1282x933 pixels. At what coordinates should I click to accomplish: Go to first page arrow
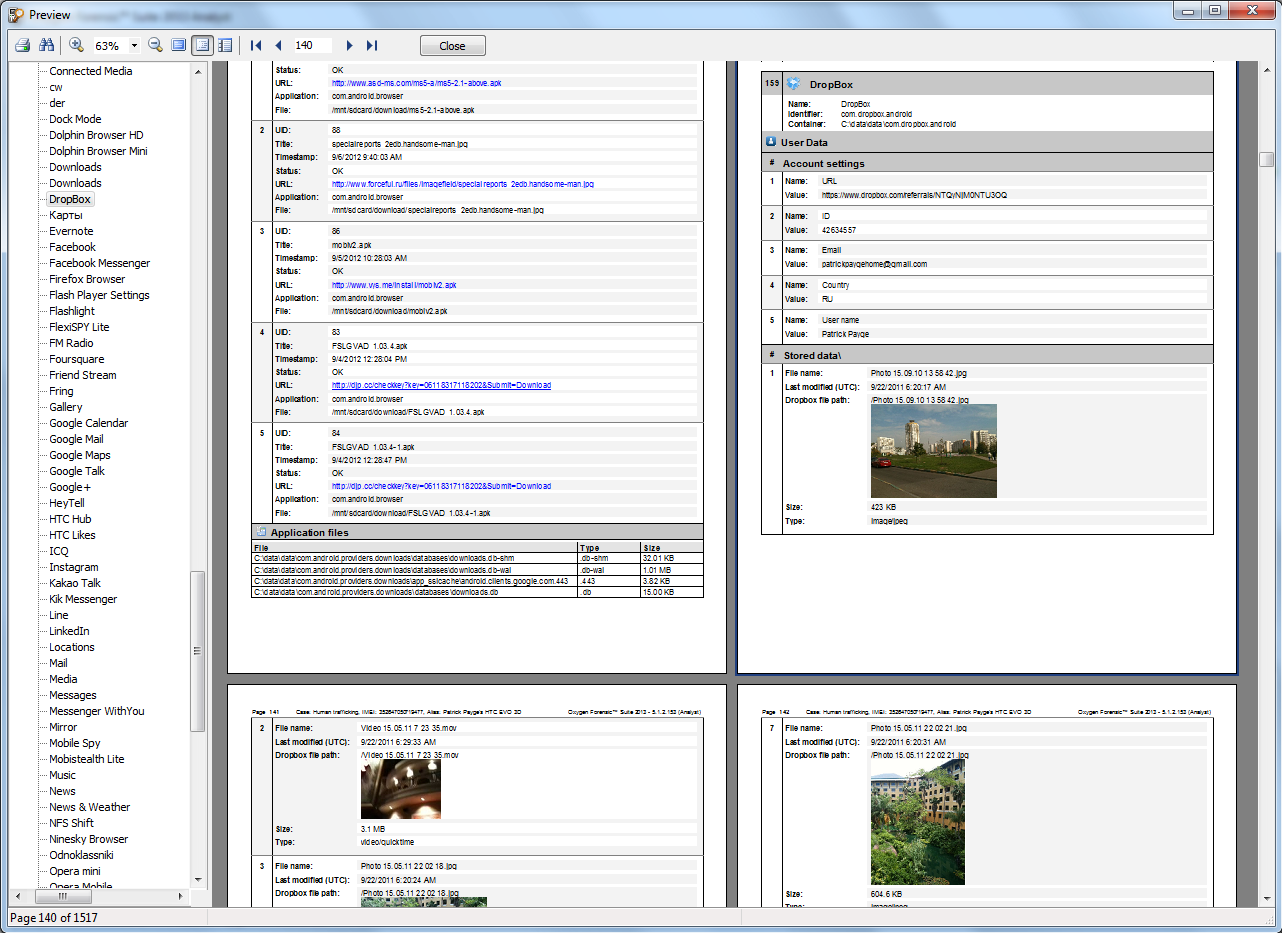point(256,45)
